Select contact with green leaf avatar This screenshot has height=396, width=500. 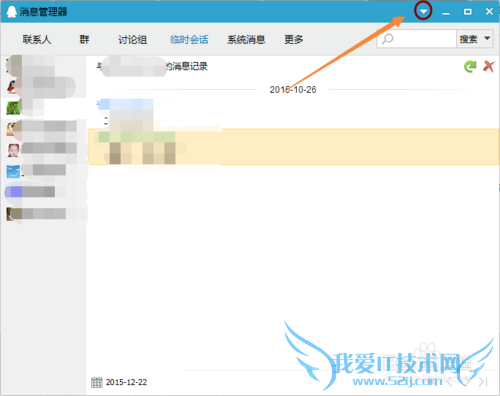click(43, 108)
